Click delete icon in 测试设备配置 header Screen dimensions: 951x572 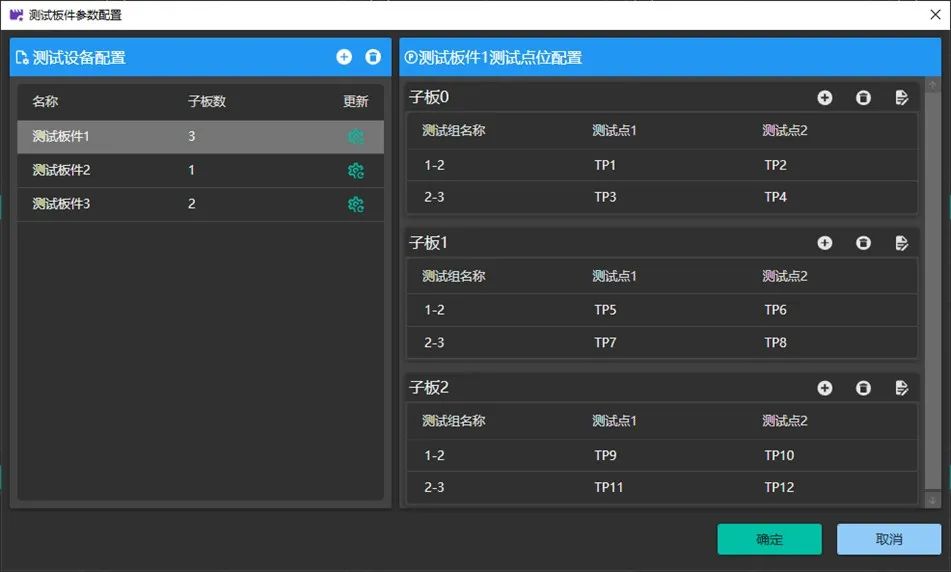pyautogui.click(x=373, y=58)
